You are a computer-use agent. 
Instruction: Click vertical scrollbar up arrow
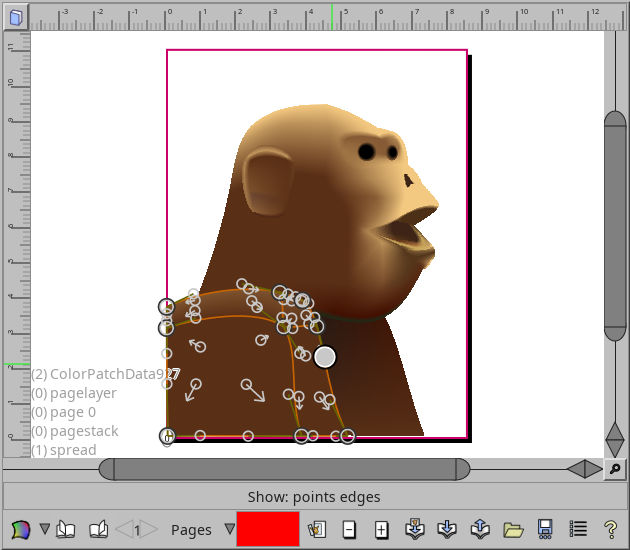[x=615, y=430]
